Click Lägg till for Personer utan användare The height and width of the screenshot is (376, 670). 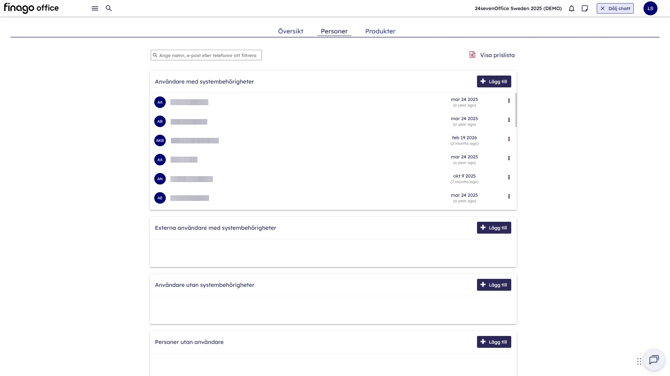pyautogui.click(x=494, y=342)
